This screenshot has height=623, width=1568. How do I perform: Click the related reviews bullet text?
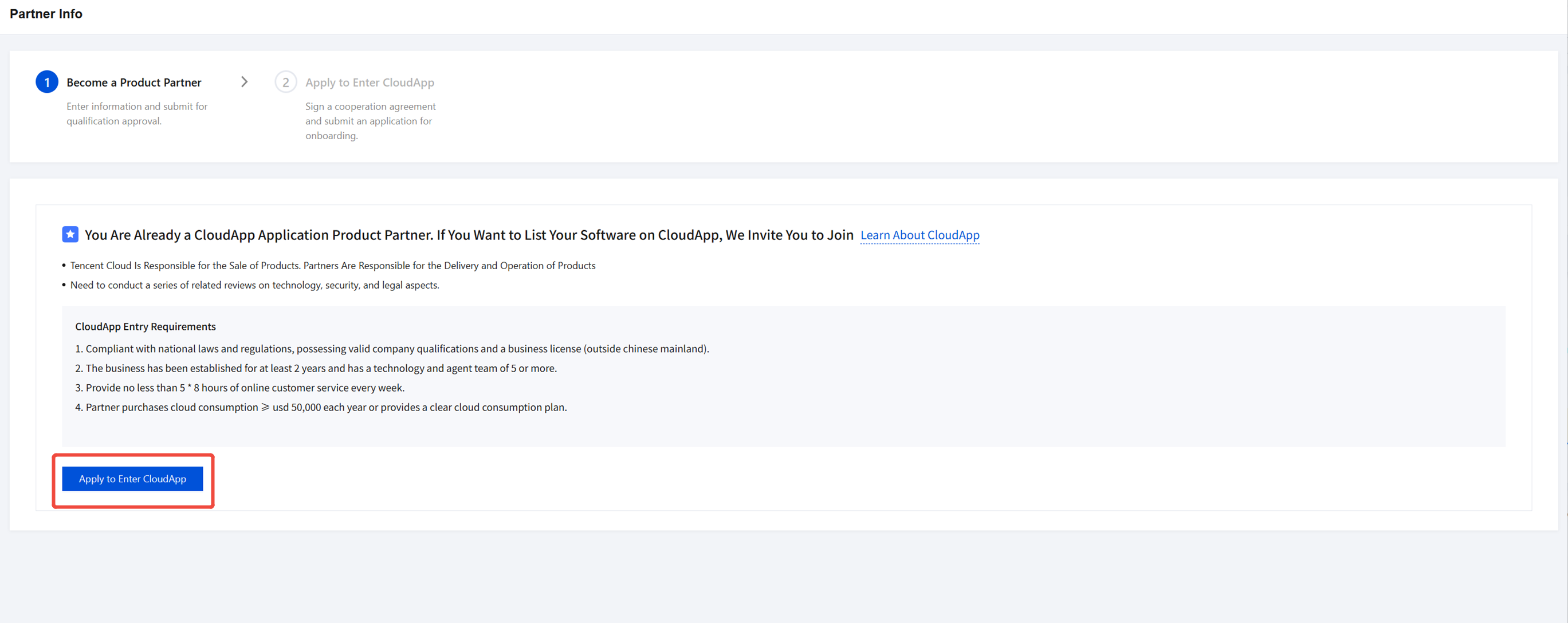[x=254, y=285]
